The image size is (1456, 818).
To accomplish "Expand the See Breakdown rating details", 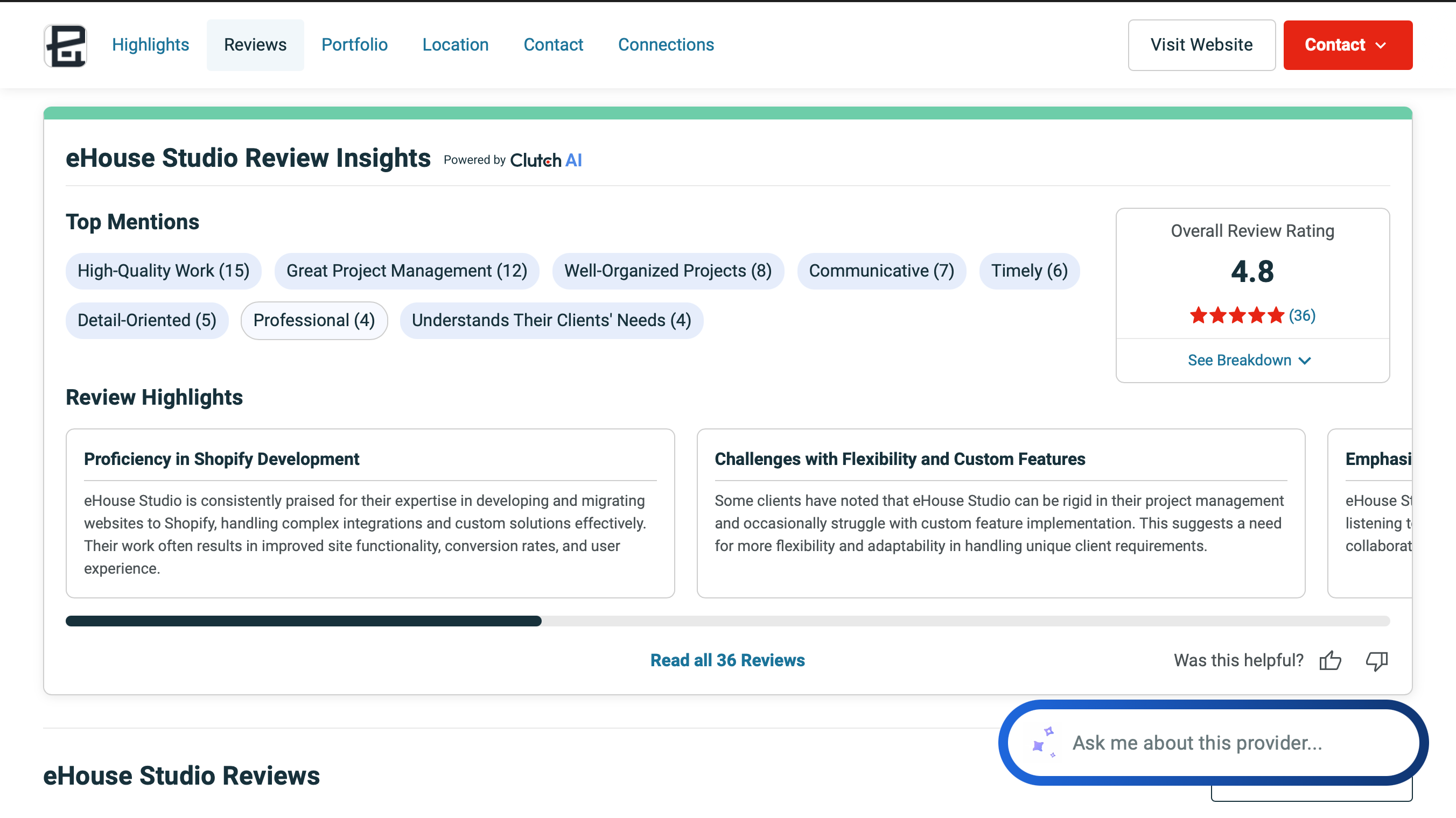I will (x=1249, y=361).
